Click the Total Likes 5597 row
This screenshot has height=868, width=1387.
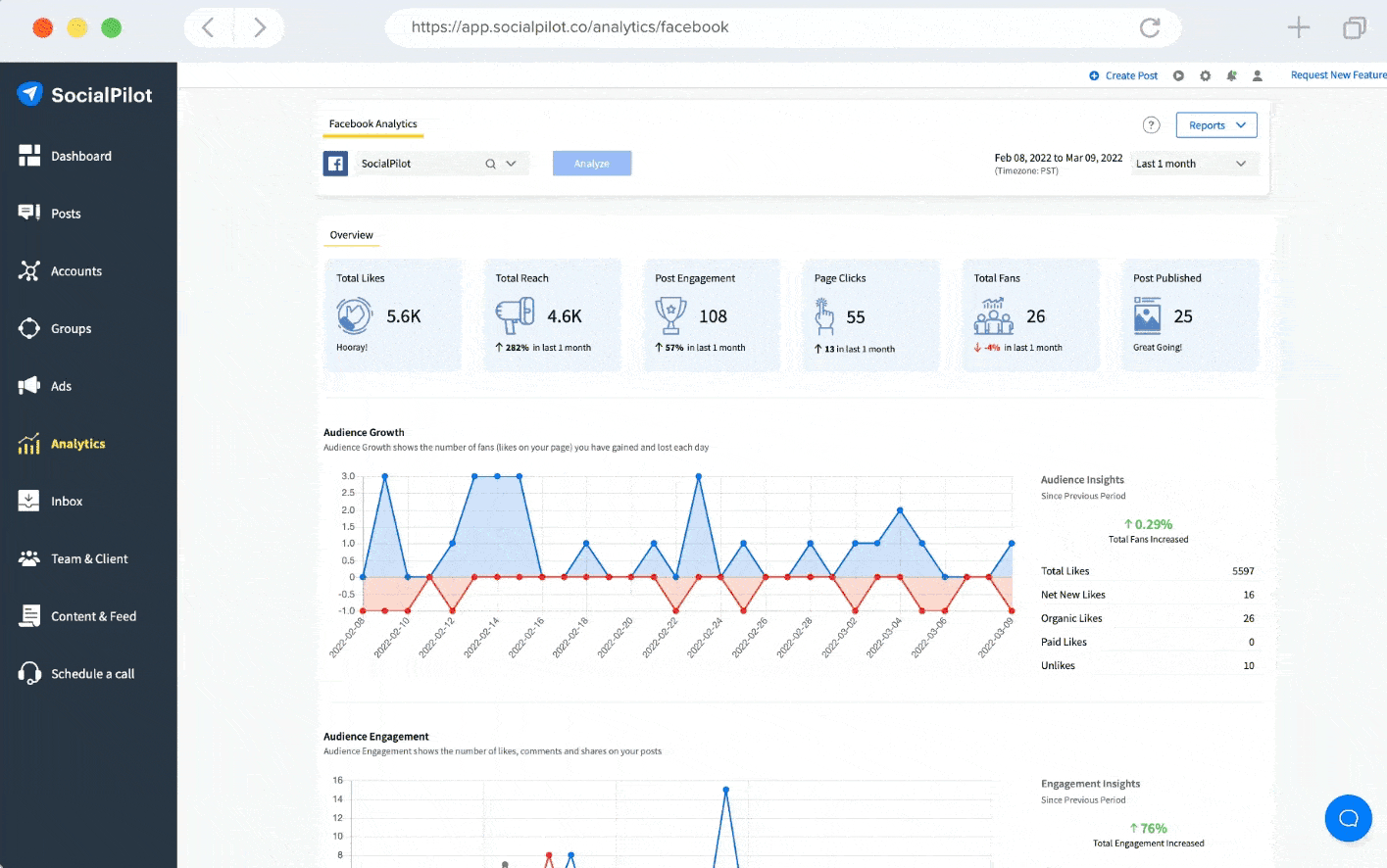point(1148,571)
